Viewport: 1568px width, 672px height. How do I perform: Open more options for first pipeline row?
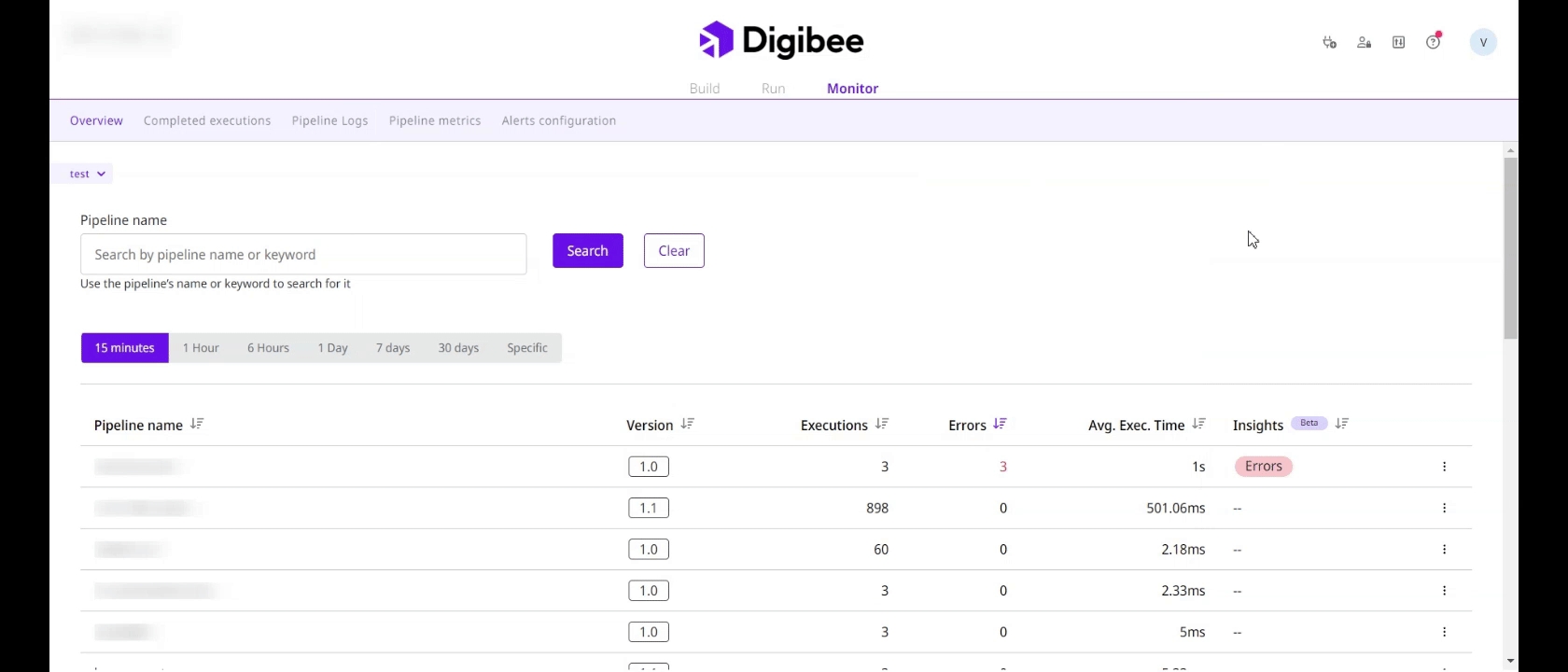point(1444,467)
